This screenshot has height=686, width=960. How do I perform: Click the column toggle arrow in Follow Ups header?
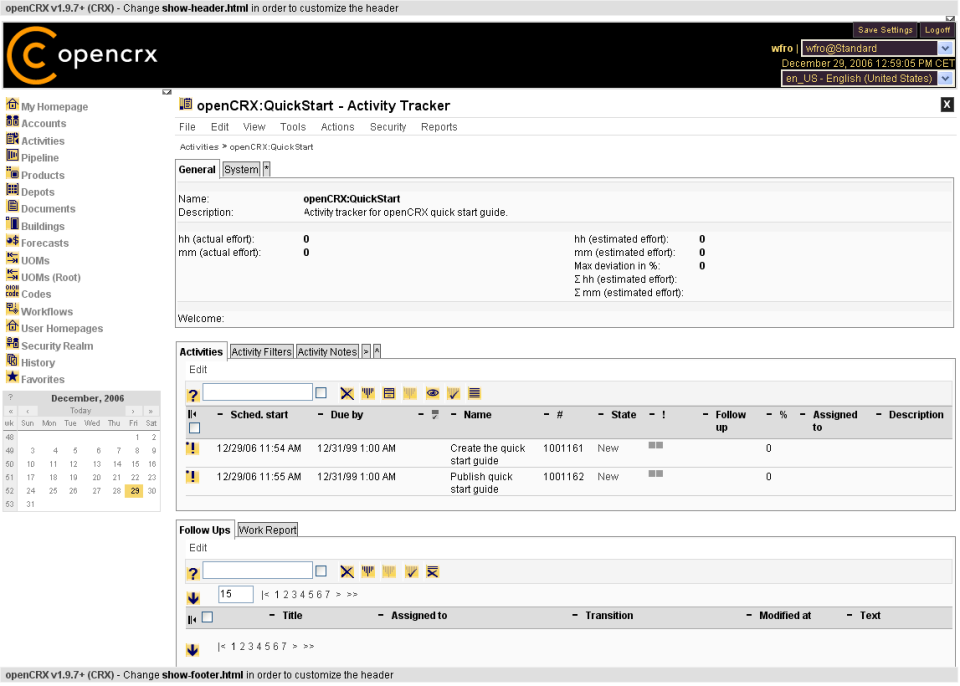[192, 620]
